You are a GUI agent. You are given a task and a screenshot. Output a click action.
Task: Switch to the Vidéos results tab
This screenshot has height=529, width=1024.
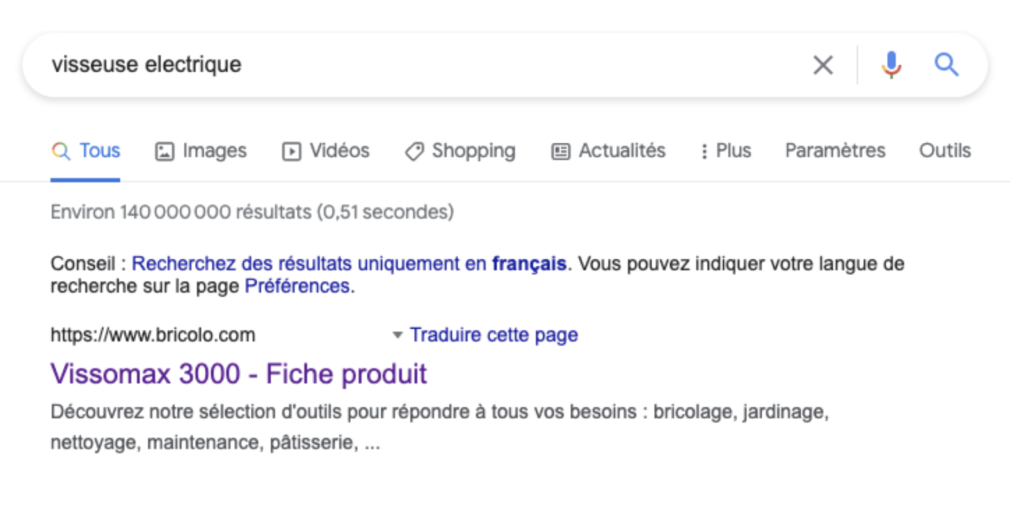[326, 151]
